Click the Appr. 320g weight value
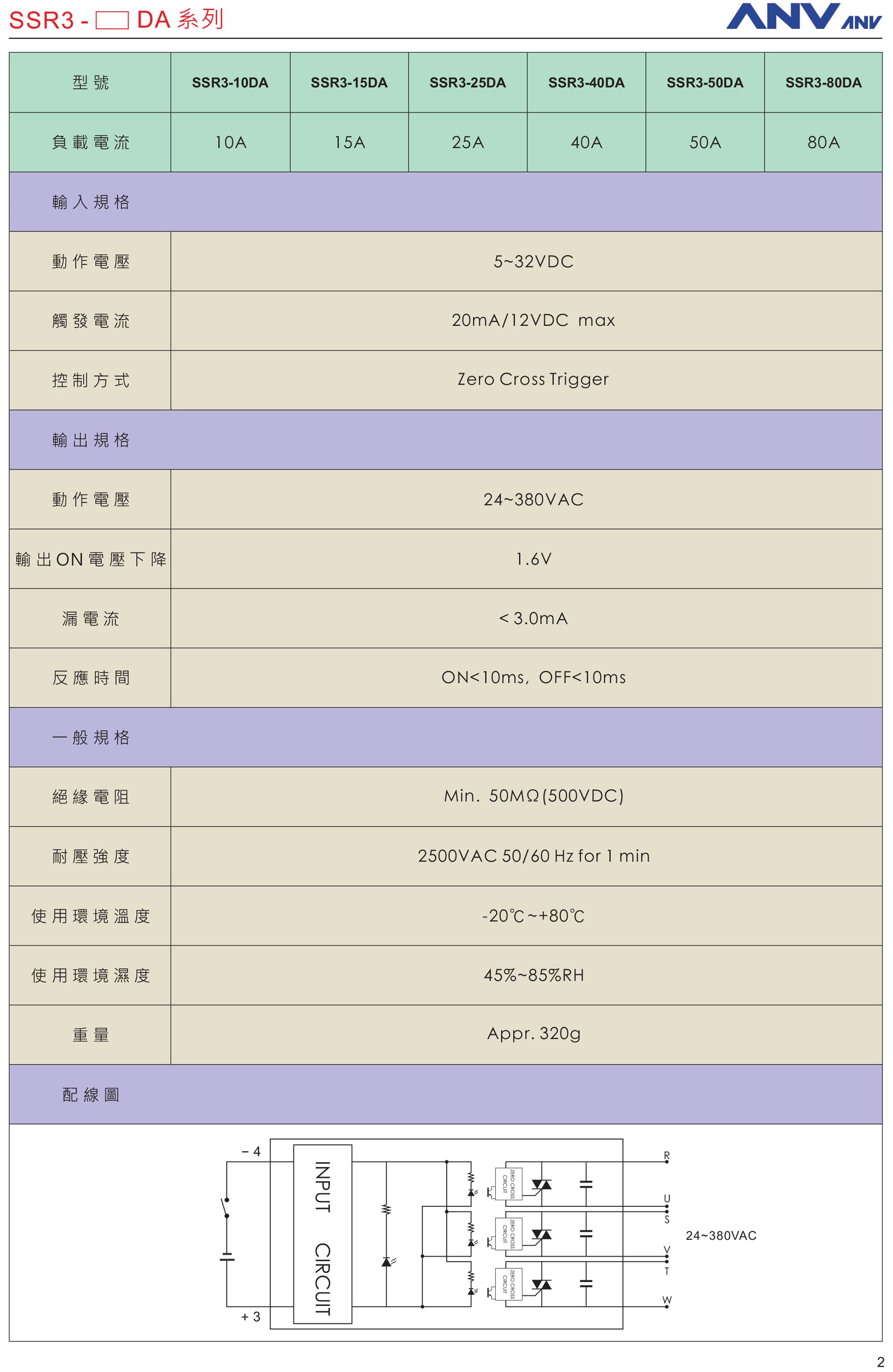 click(533, 1033)
